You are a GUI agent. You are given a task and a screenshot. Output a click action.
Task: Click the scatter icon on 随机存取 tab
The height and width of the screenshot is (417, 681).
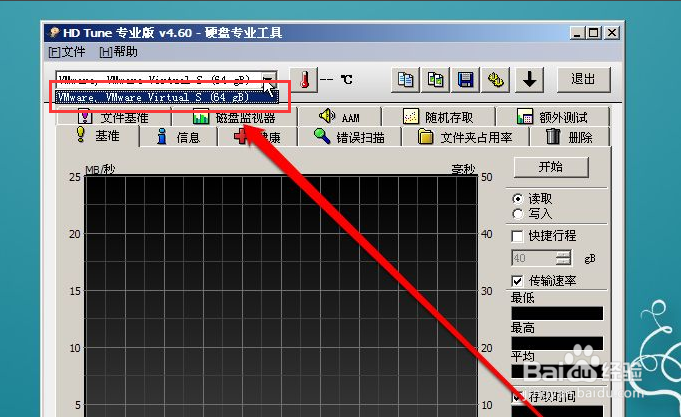[410, 116]
